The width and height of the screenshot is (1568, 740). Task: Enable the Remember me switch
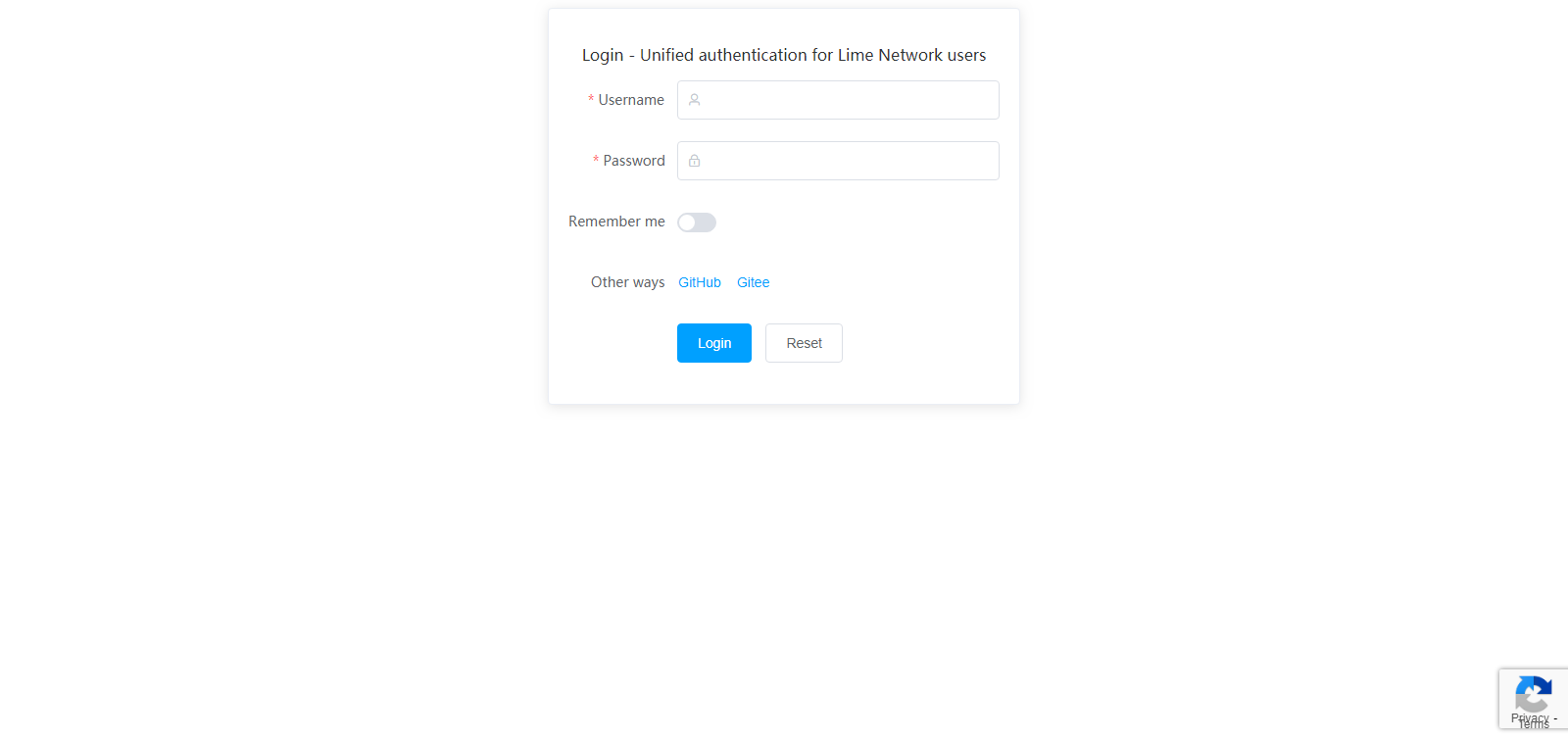697,222
